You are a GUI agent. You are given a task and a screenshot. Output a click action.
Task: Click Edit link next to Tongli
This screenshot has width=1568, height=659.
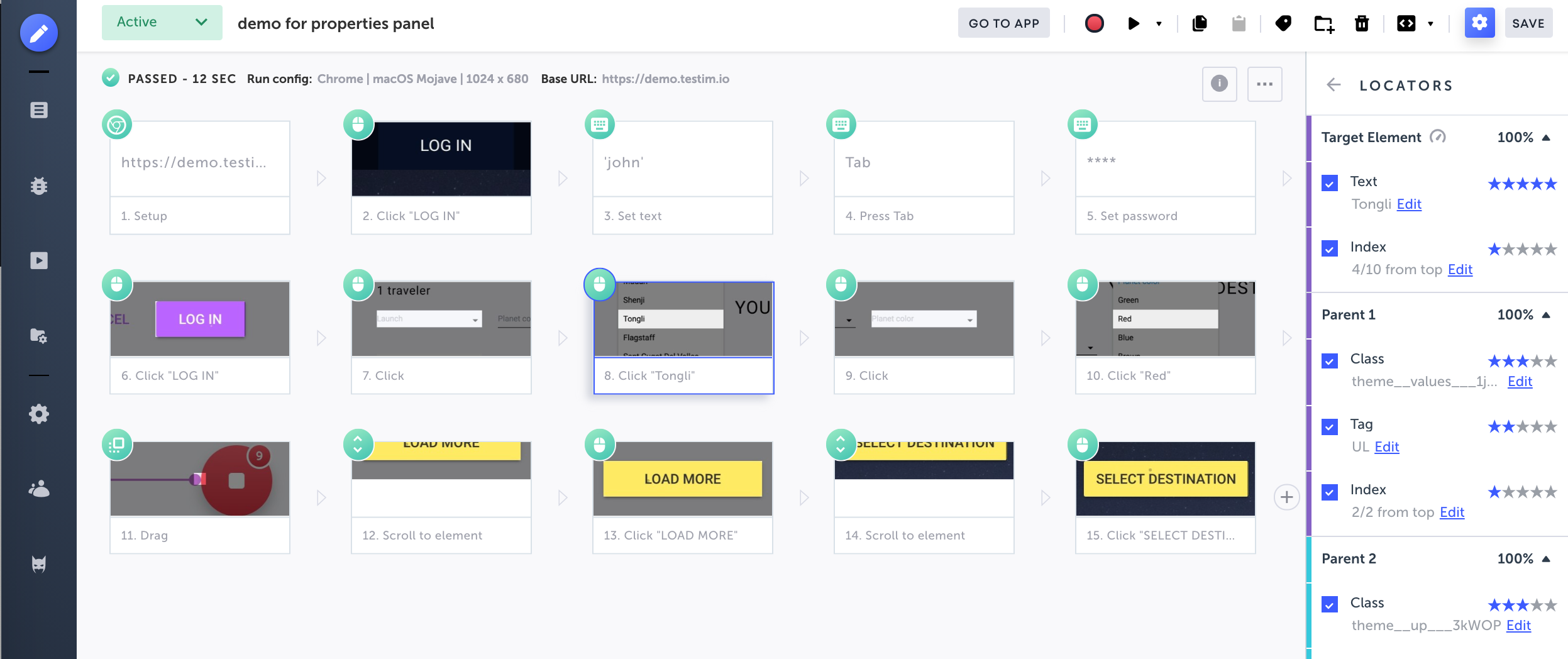click(x=1408, y=204)
